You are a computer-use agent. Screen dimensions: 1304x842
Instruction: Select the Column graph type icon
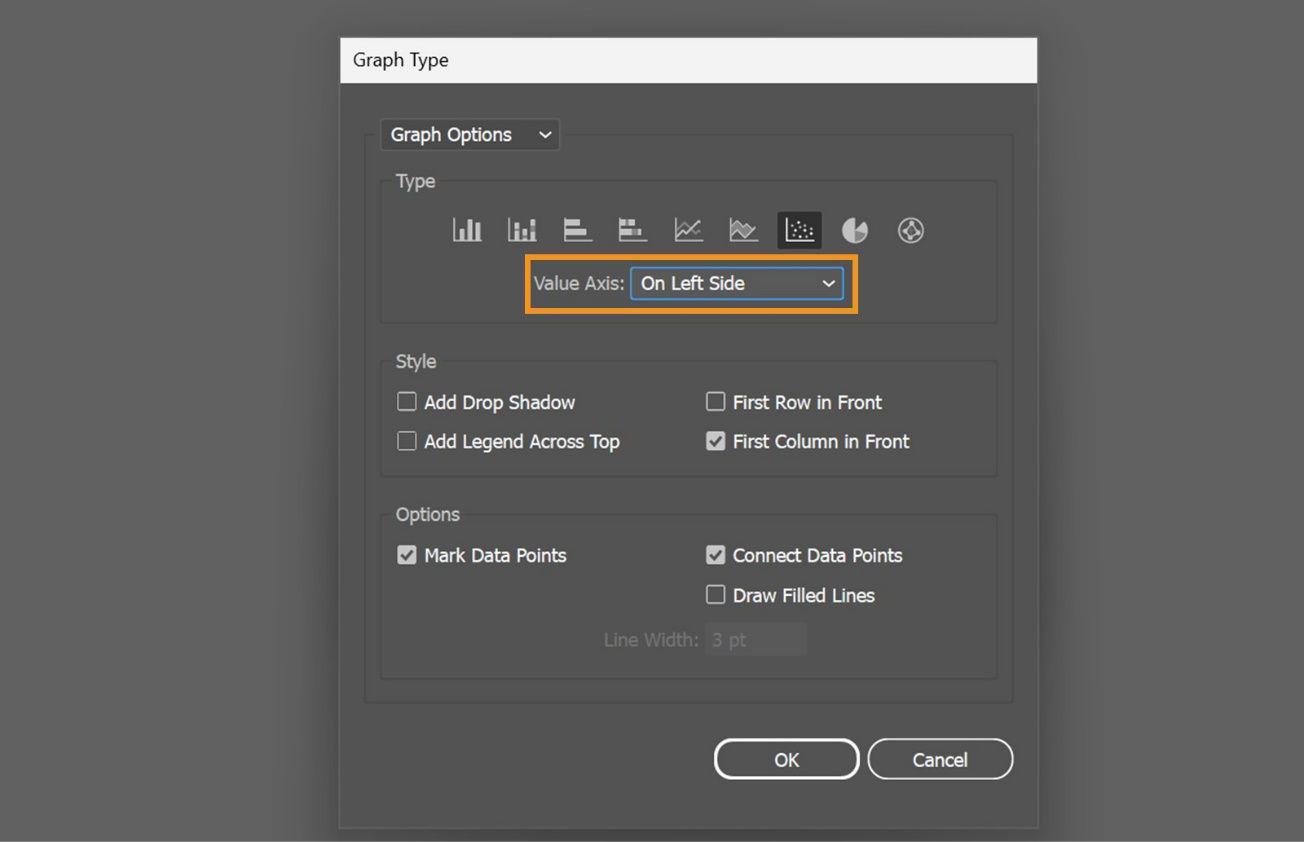point(467,229)
